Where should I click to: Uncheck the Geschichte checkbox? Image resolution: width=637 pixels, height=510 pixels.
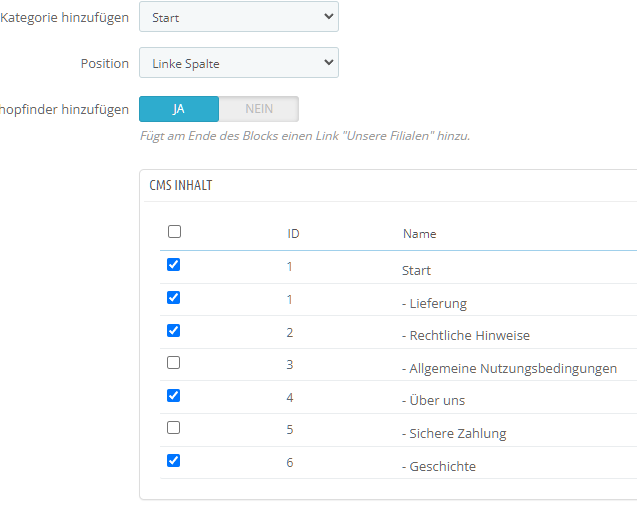[174, 460]
